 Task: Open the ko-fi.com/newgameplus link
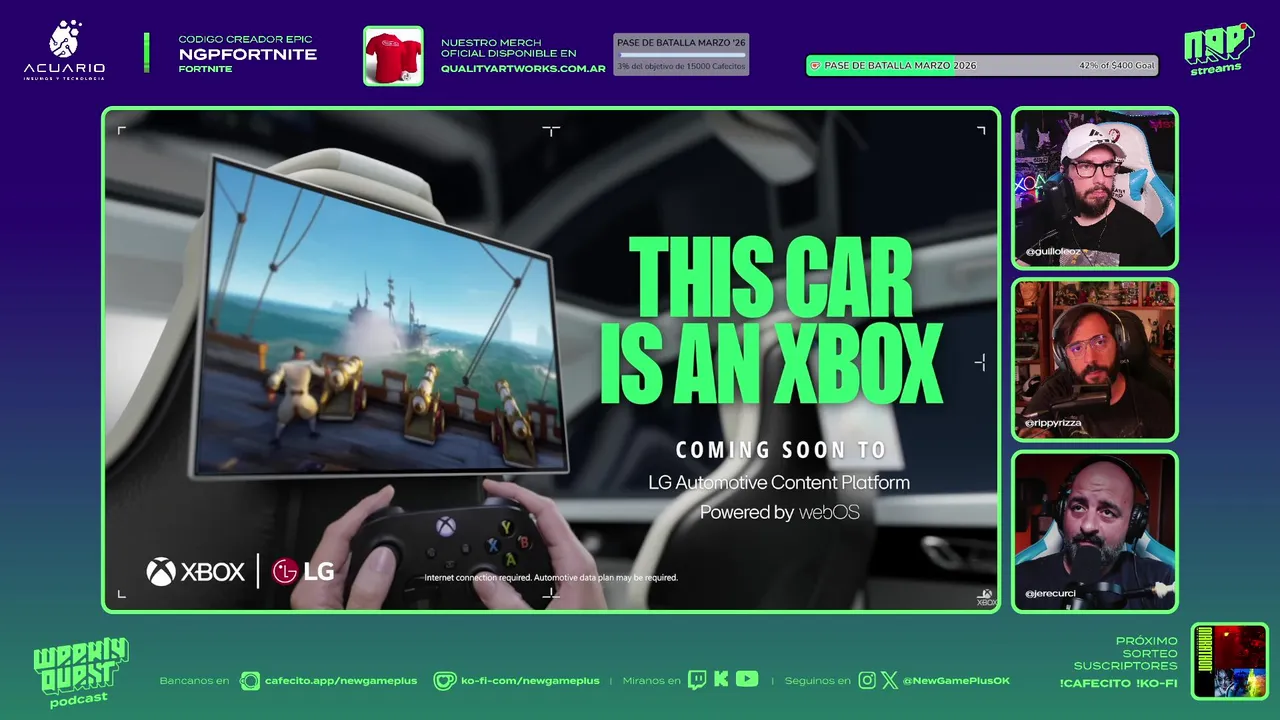530,681
